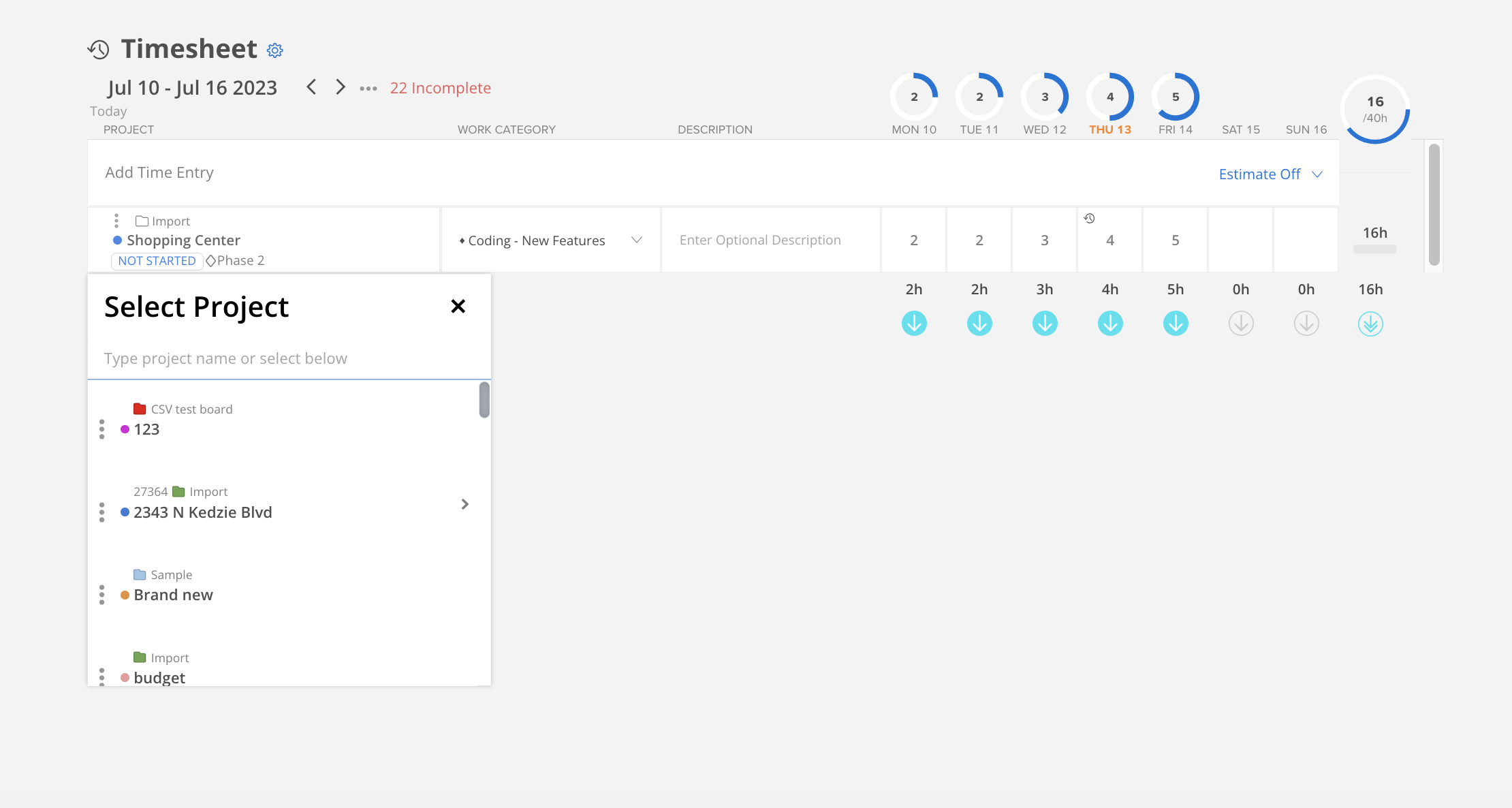Click the history clock icon beside Timesheet heading

[x=97, y=48]
